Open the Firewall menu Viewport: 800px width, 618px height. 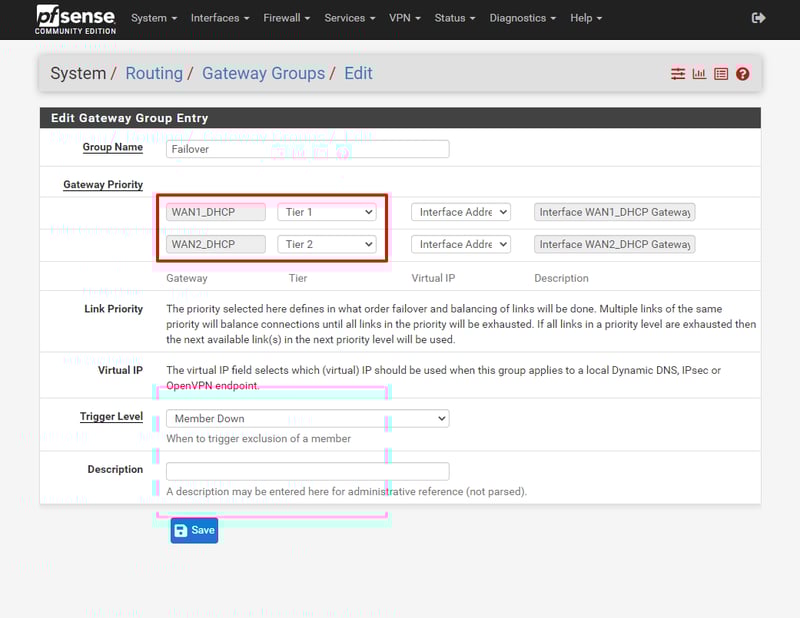pos(285,18)
